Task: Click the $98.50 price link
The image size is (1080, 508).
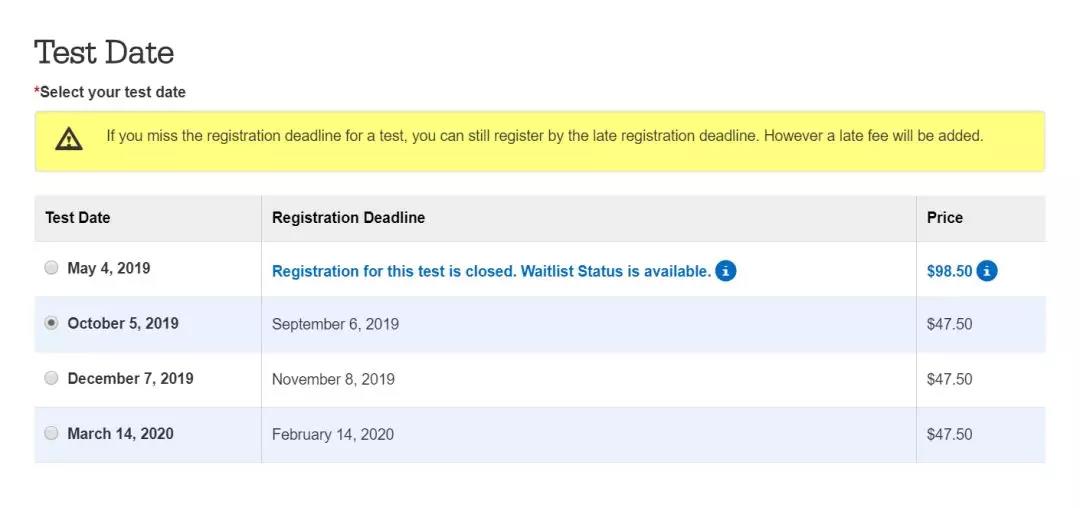Action: pyautogui.click(x=949, y=271)
